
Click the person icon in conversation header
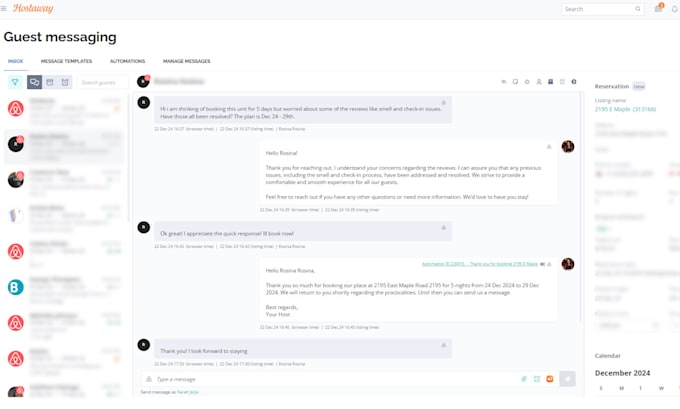click(539, 82)
